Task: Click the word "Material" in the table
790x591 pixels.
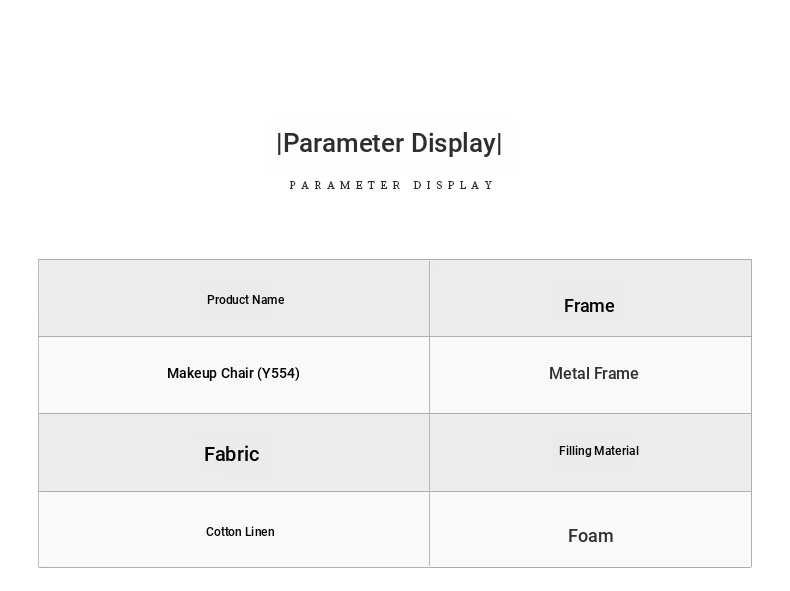Action: coord(617,451)
